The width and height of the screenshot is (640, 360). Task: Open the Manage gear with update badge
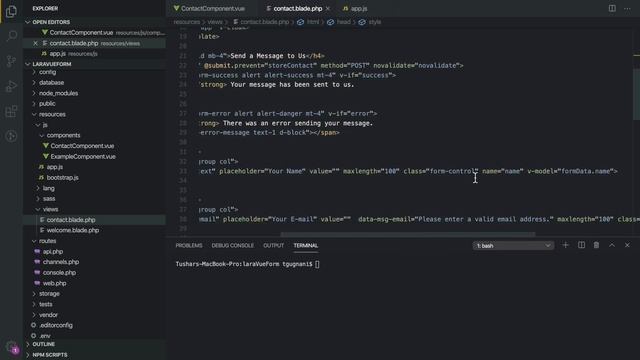pos(11,347)
